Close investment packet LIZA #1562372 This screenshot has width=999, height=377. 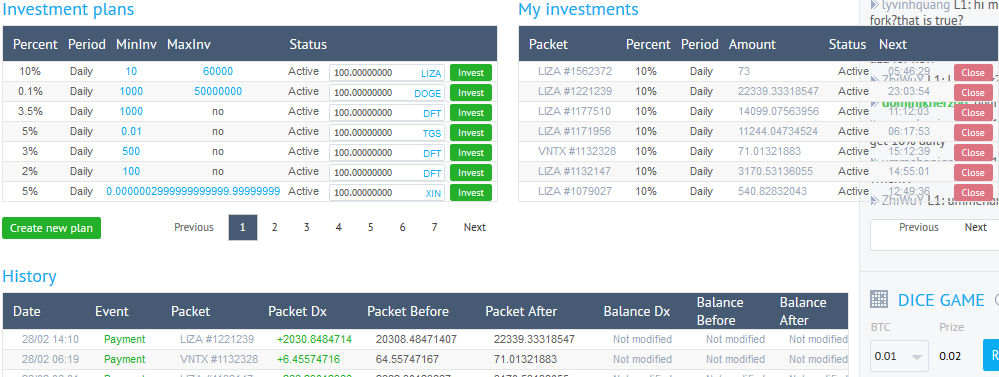pos(973,73)
